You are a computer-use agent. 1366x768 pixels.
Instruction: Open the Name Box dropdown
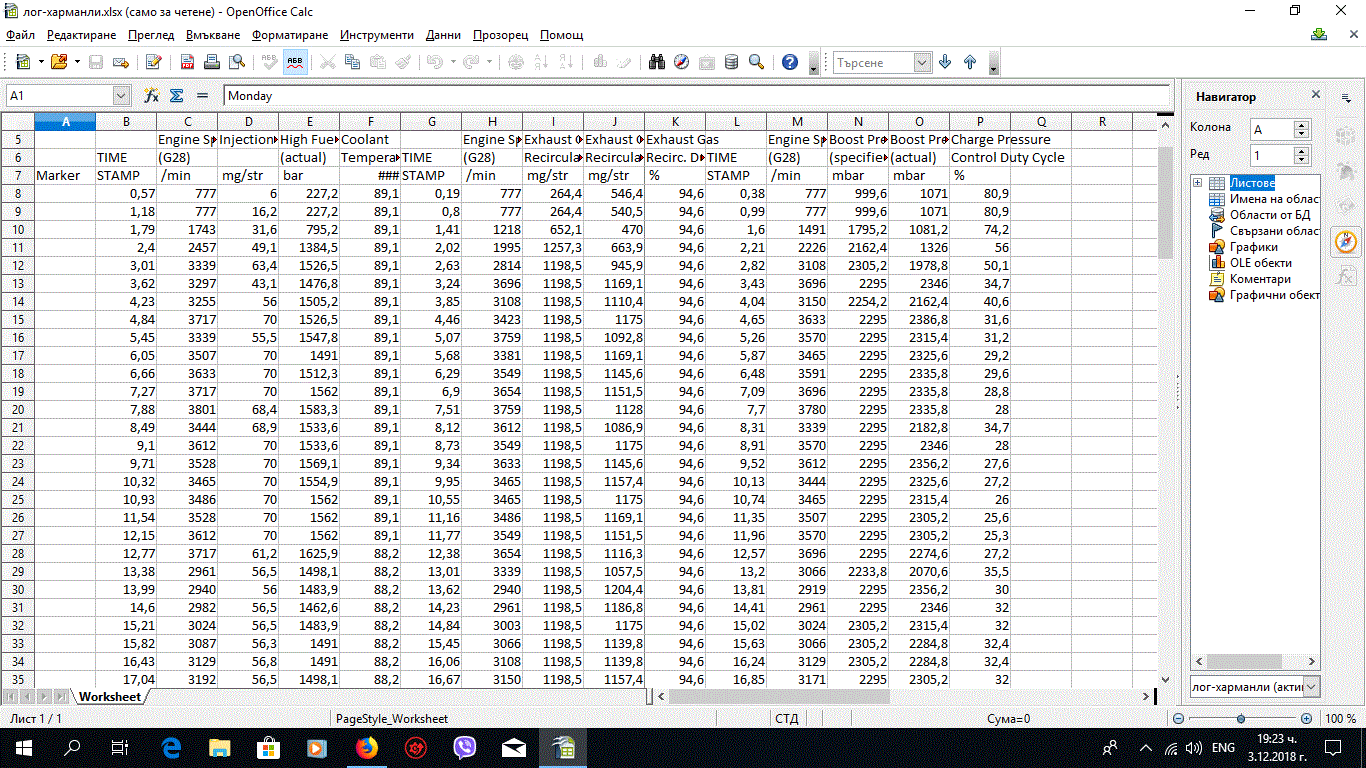tap(122, 96)
